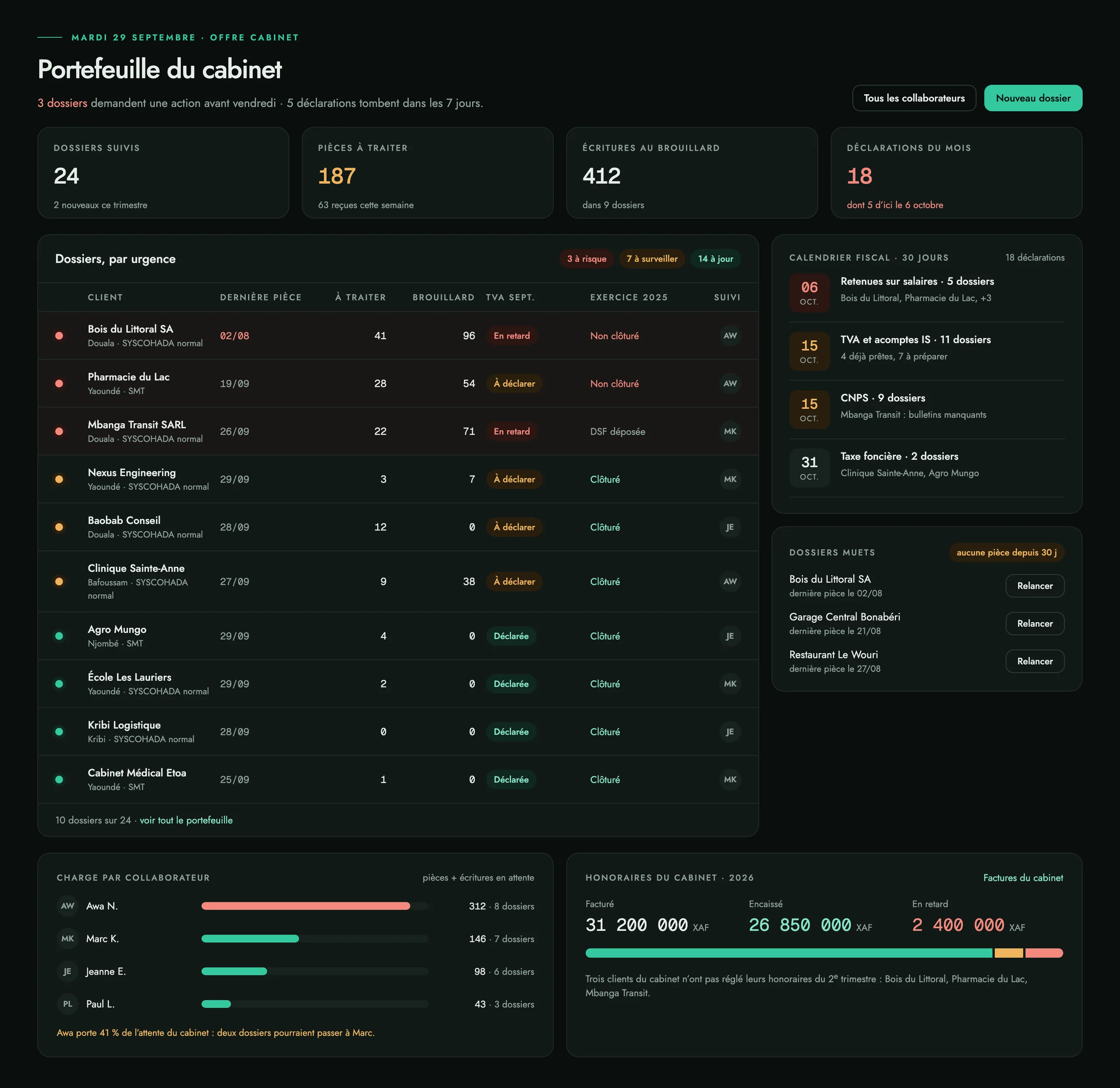The image size is (1120, 1088).
Task: Filter by 7 à surveiller
Action: coord(652,258)
